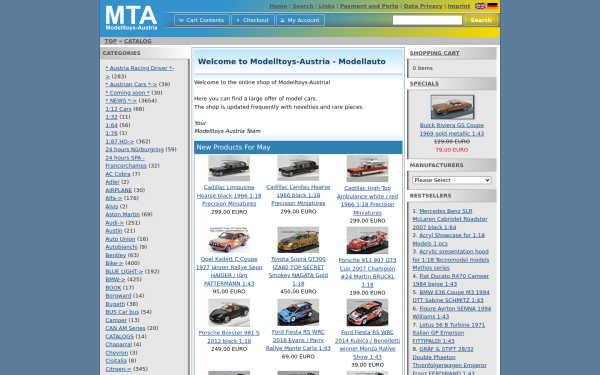The height and width of the screenshot is (375, 600).
Task: Open Auto Union category
Action: tap(120, 239)
